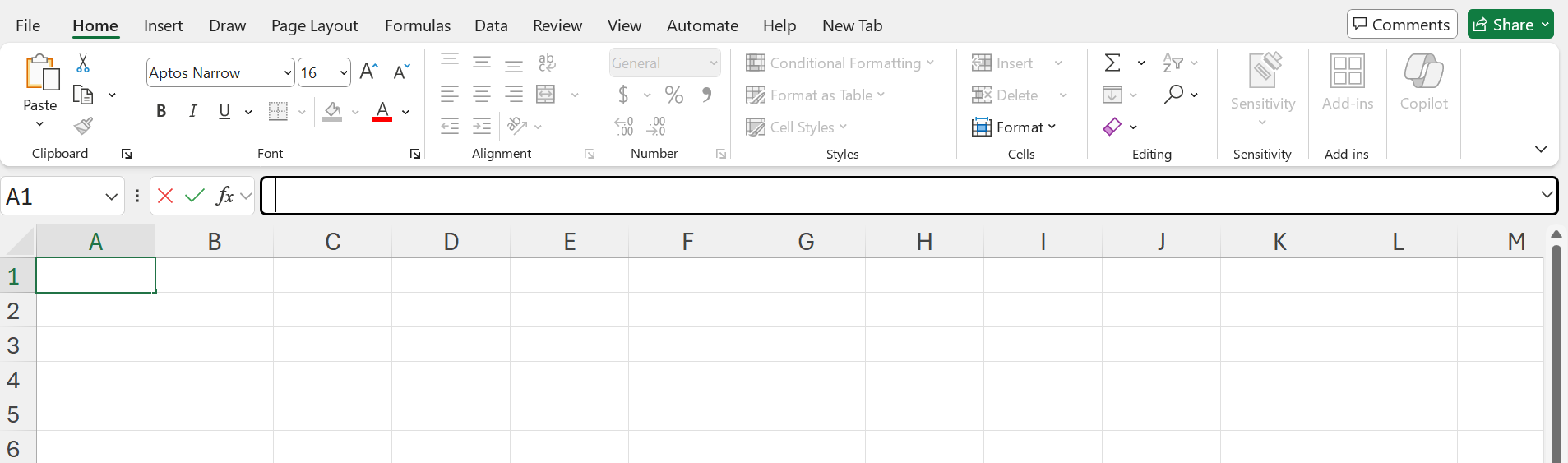Click the Increase Font Size icon
This screenshot has width=1568, height=463.
[369, 72]
